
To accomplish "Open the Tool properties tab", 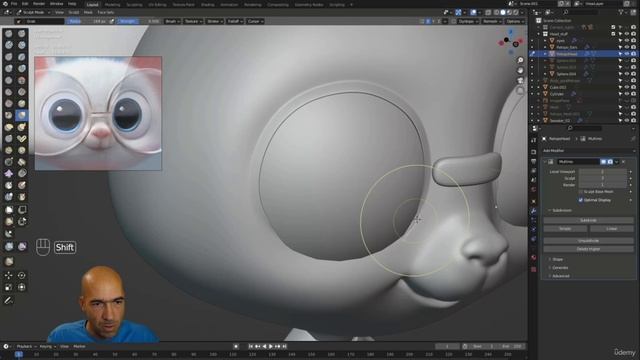I will pyautogui.click(x=533, y=140).
